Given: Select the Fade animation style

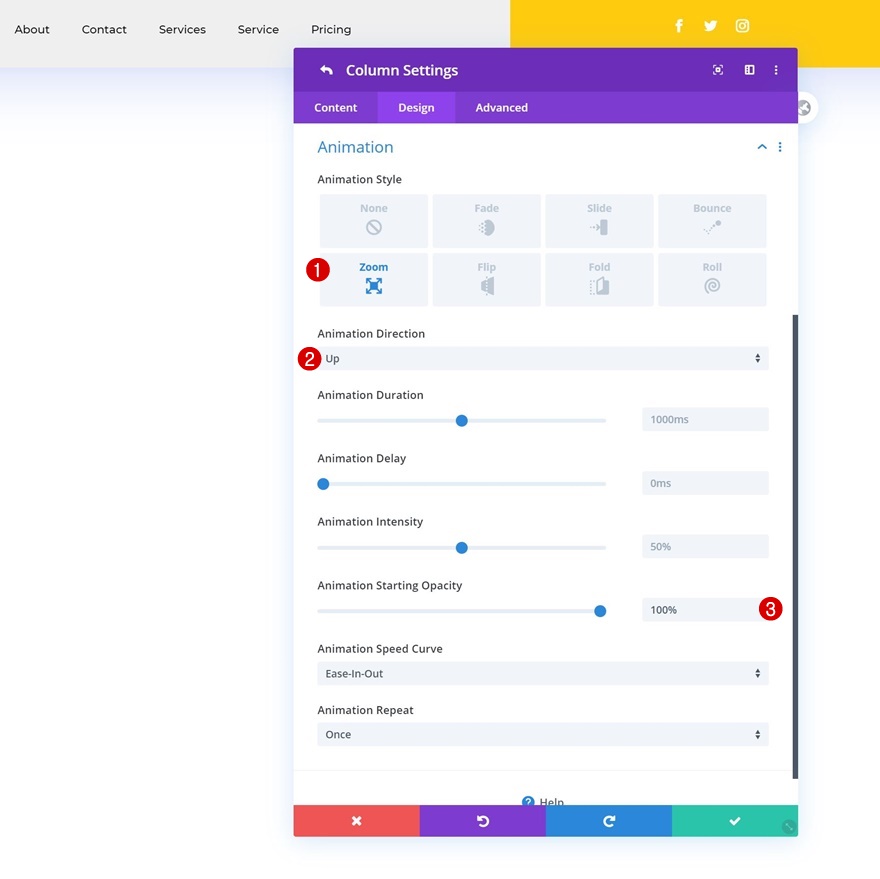Looking at the screenshot, I should 487,221.
